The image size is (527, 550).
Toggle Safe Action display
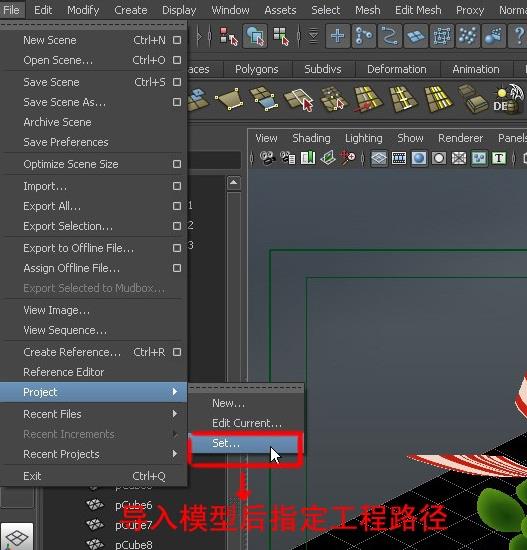pos(479,158)
